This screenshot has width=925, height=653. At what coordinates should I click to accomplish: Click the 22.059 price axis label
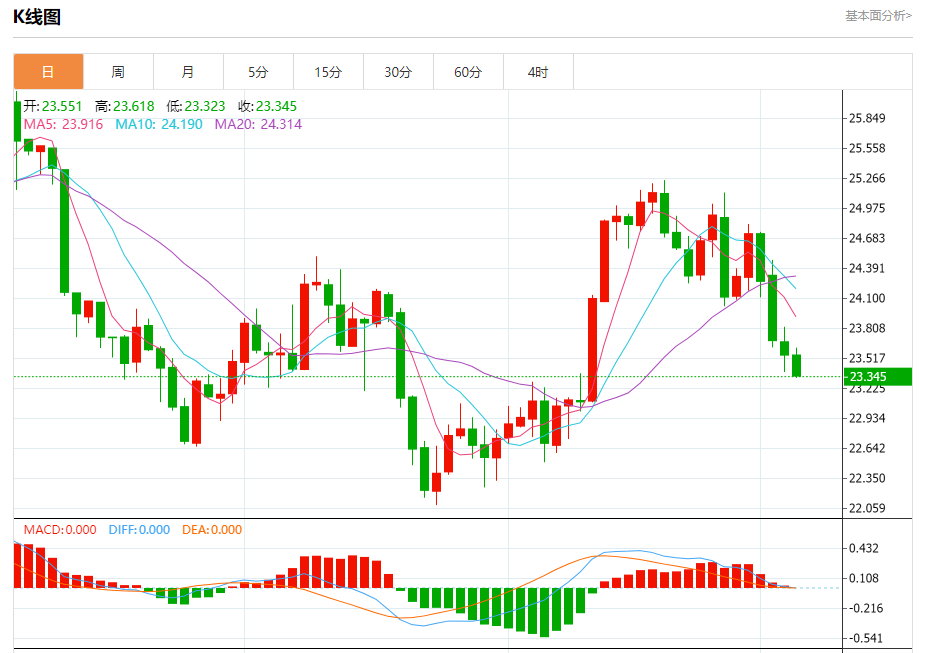point(867,508)
